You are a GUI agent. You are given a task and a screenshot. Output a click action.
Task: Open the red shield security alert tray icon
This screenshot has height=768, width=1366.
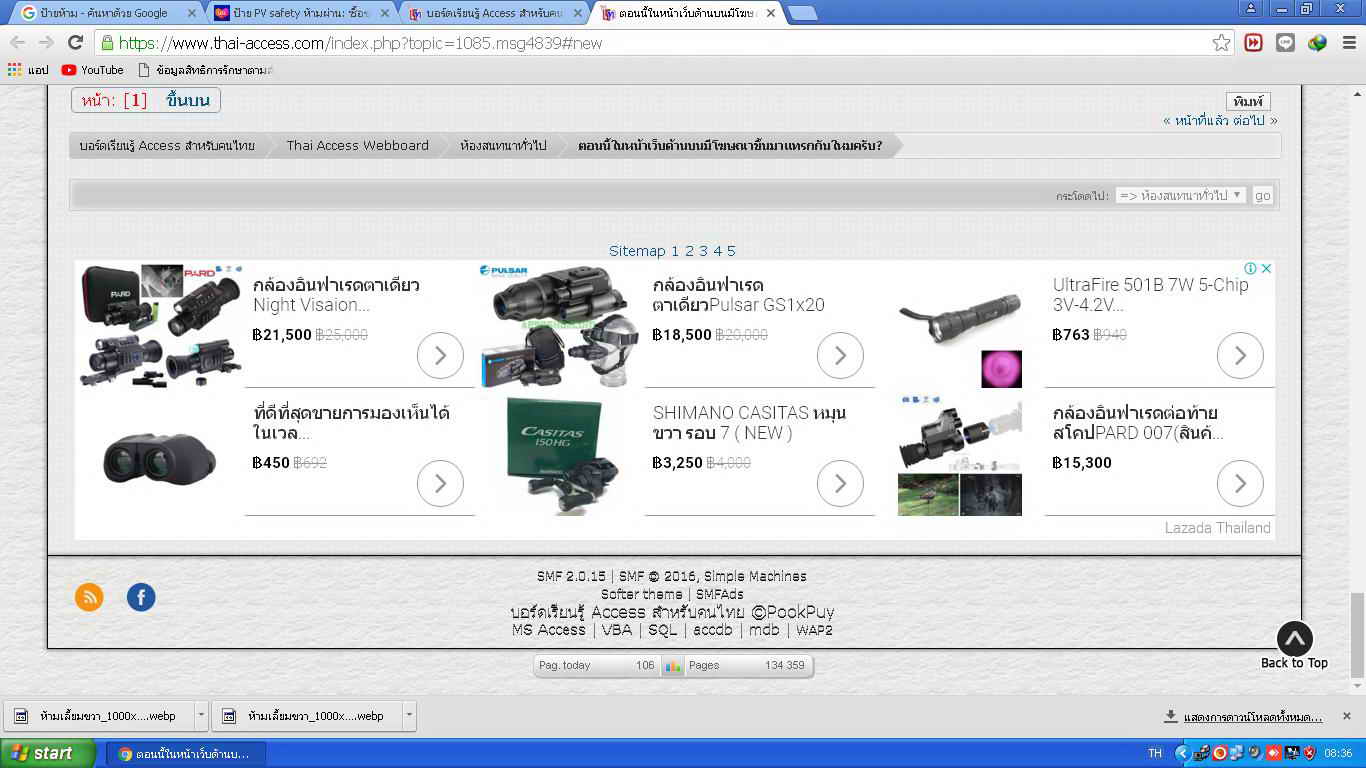coord(1309,753)
